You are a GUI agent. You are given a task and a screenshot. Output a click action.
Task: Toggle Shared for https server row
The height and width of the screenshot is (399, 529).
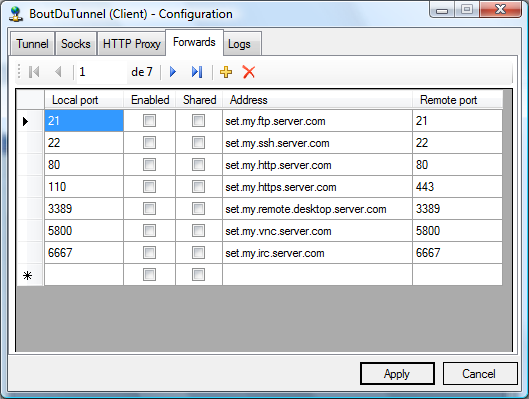tap(198, 187)
